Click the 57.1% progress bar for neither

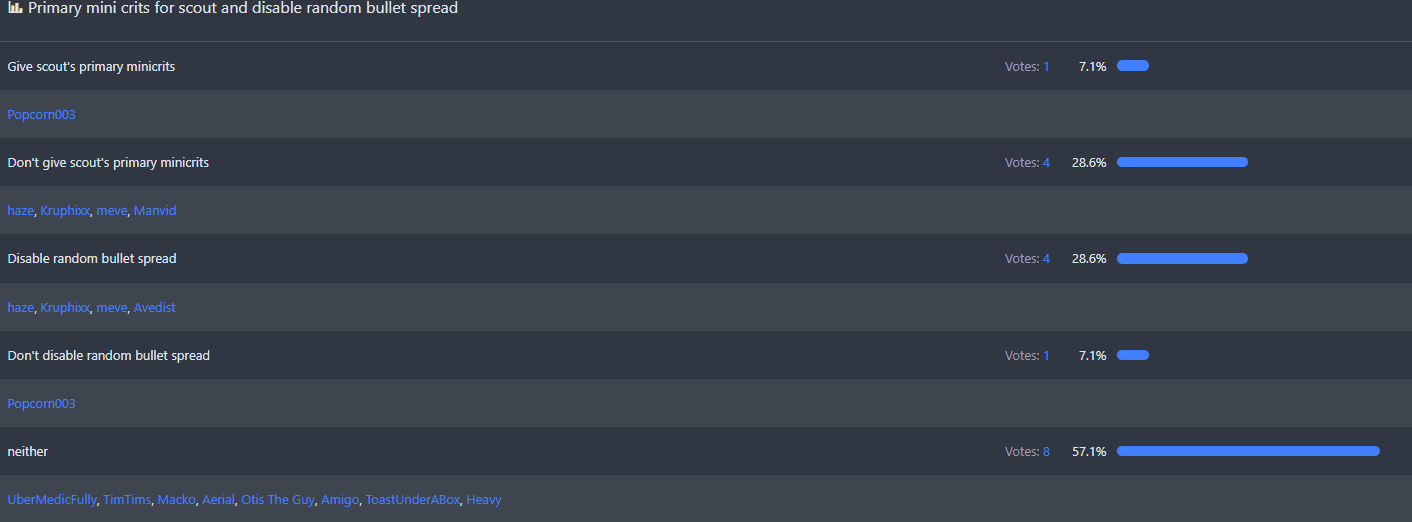(x=1247, y=452)
